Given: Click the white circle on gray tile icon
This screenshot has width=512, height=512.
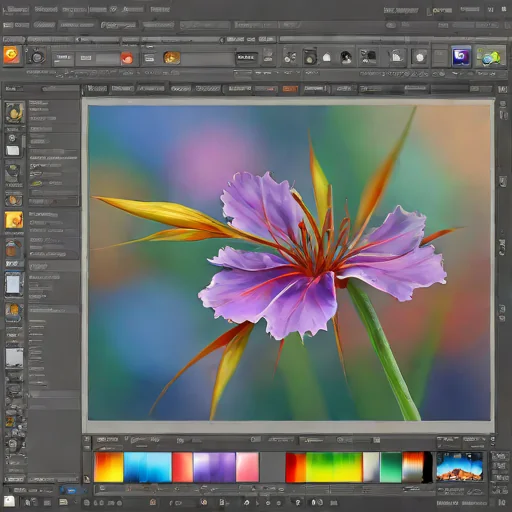Looking at the screenshot, I should (x=420, y=57).
